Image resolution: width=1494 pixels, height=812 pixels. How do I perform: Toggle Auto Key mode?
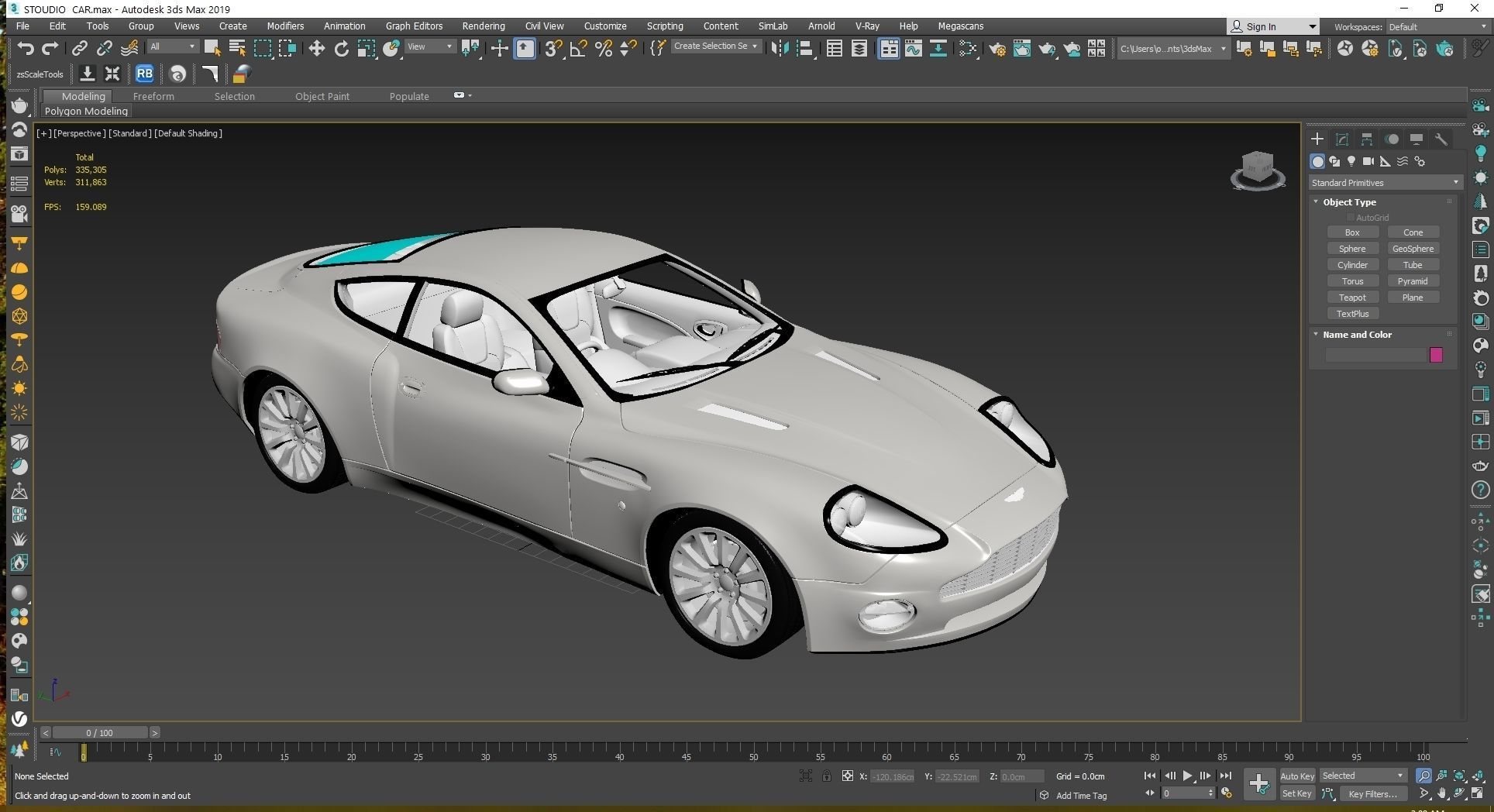[x=1297, y=776]
